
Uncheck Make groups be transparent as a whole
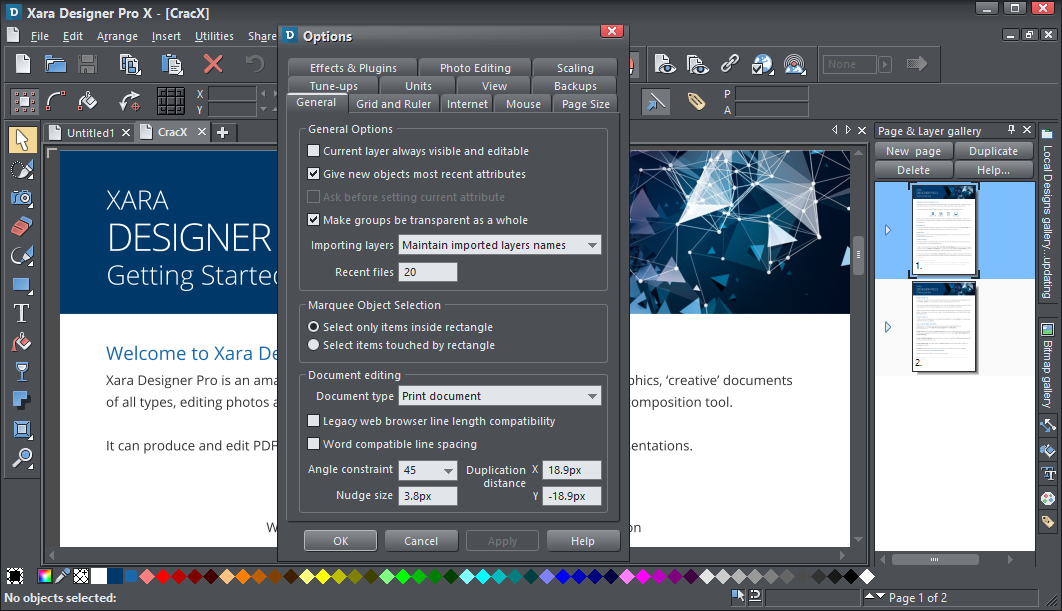(x=314, y=219)
